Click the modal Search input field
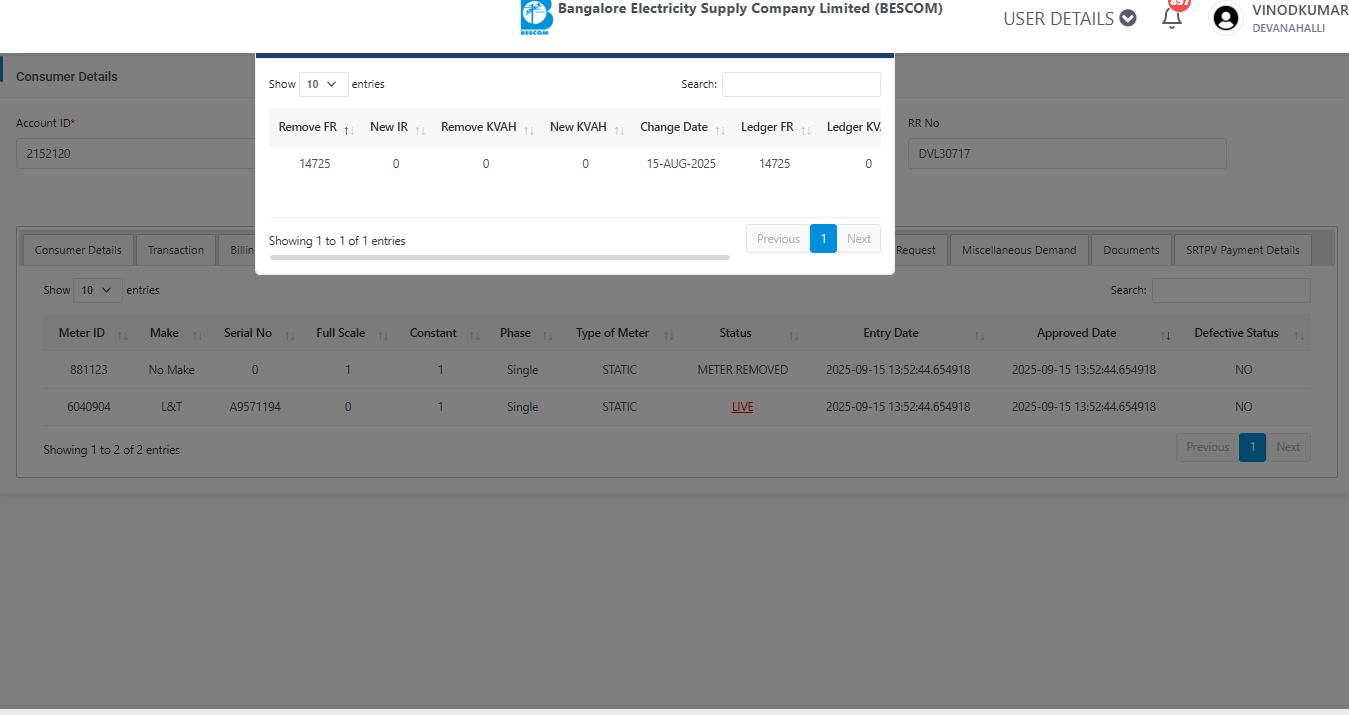 [x=801, y=85]
